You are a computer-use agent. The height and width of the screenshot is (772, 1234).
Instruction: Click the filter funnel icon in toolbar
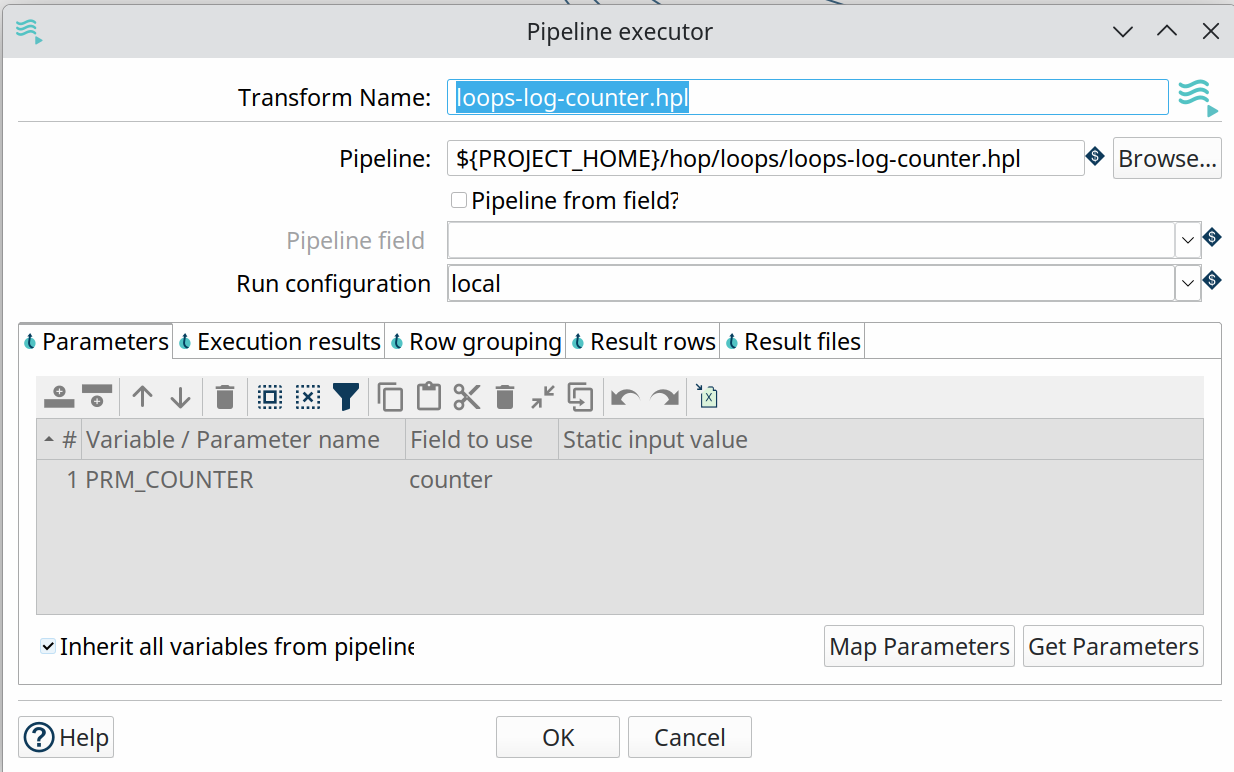click(346, 397)
